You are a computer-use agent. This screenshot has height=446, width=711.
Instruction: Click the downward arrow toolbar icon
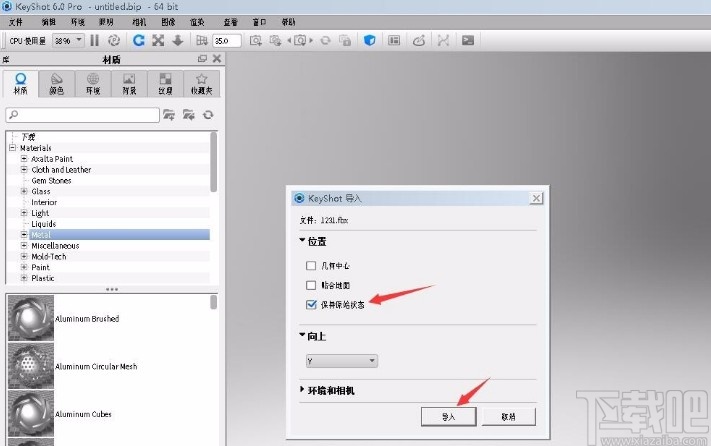point(177,40)
